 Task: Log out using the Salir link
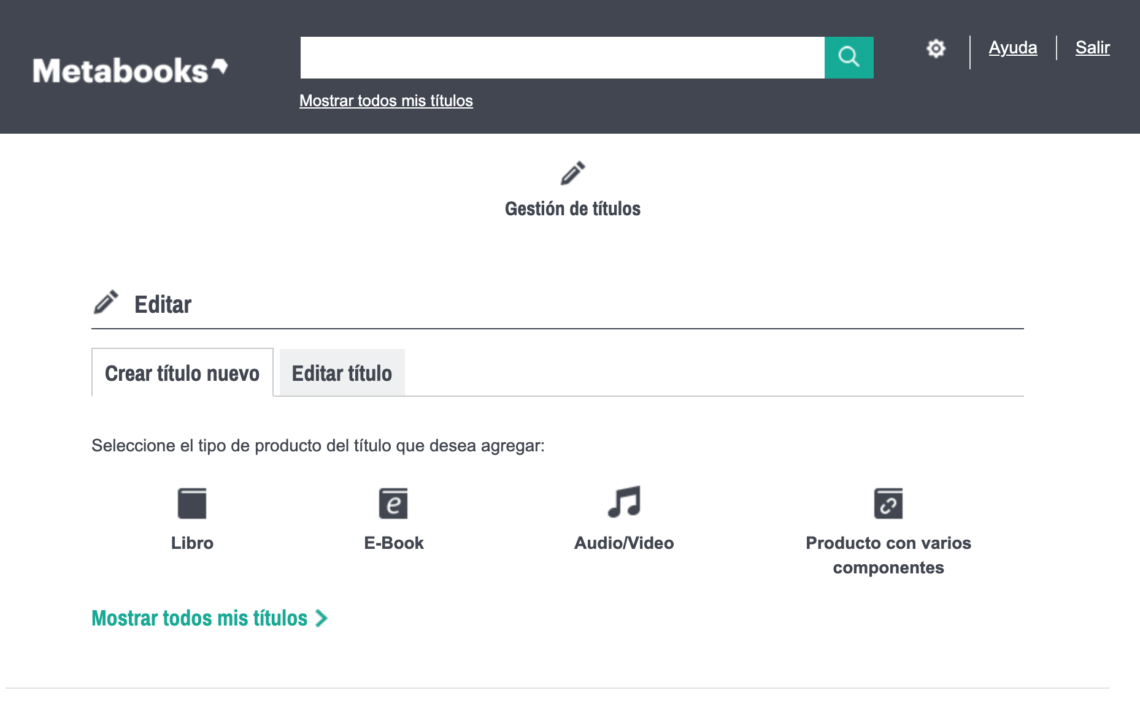(x=1092, y=48)
